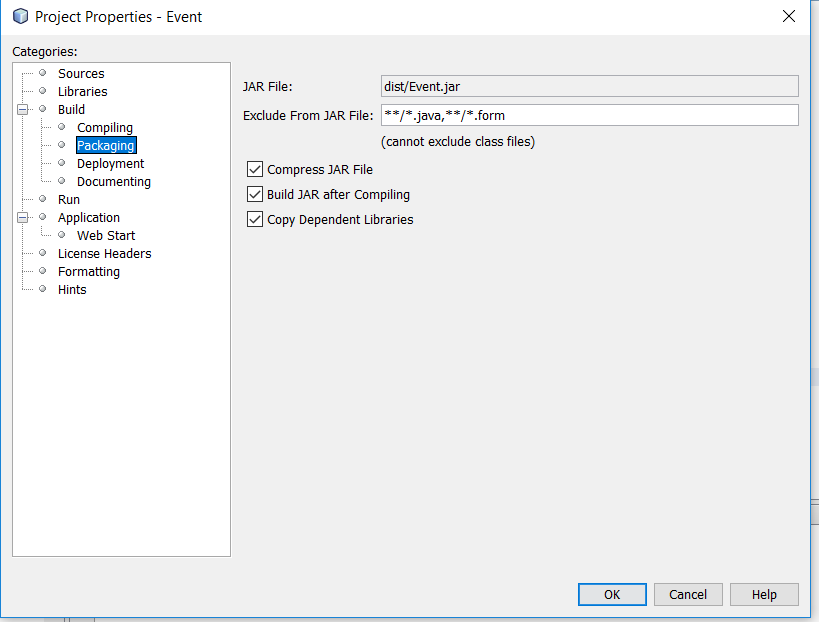The width and height of the screenshot is (819, 622).
Task: Open the Hints category
Action: click(x=72, y=290)
